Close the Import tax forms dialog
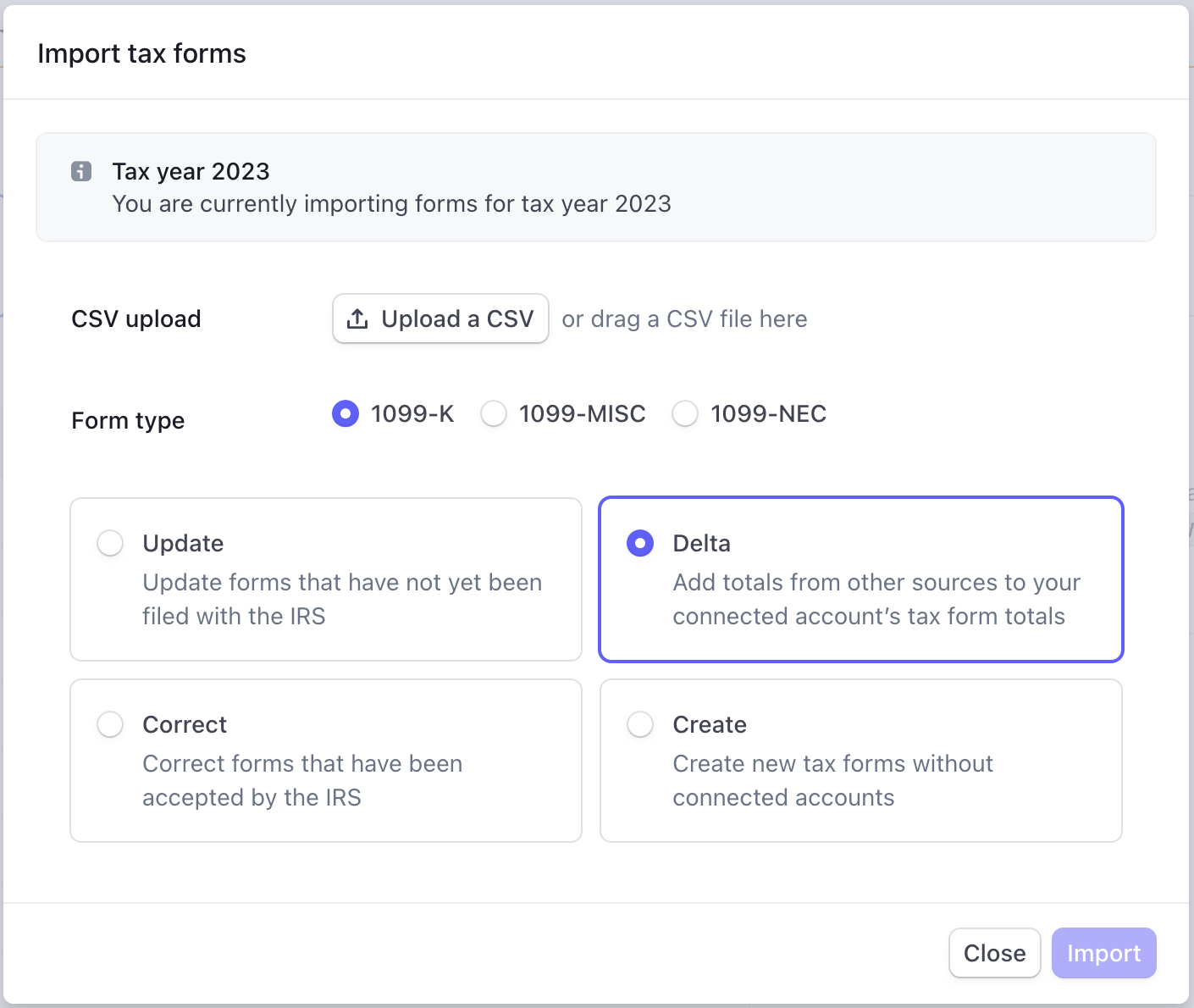This screenshot has width=1194, height=1008. click(994, 953)
